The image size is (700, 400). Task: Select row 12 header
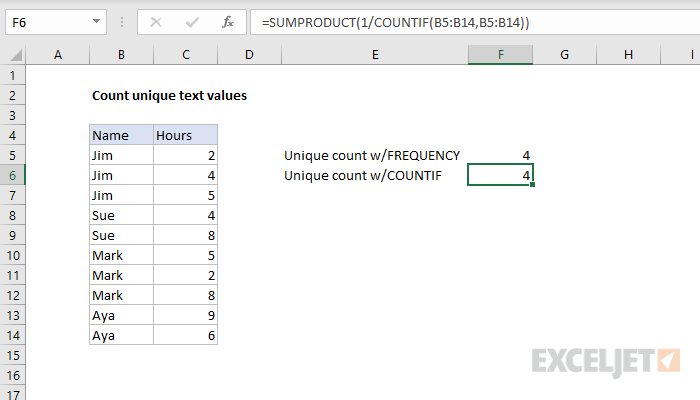click(12, 295)
